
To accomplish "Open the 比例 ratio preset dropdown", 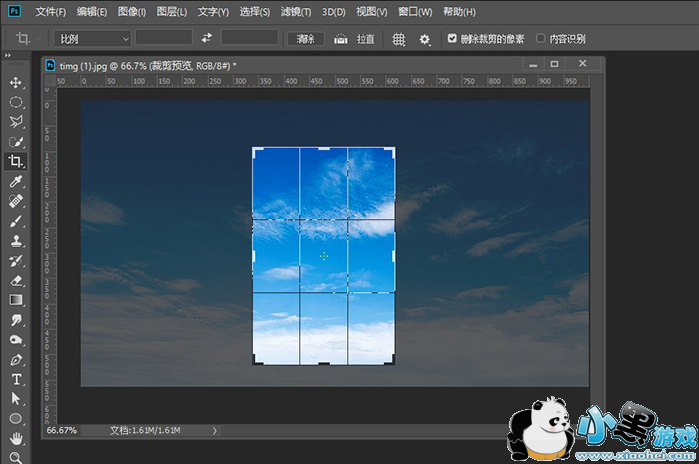I will click(x=93, y=39).
